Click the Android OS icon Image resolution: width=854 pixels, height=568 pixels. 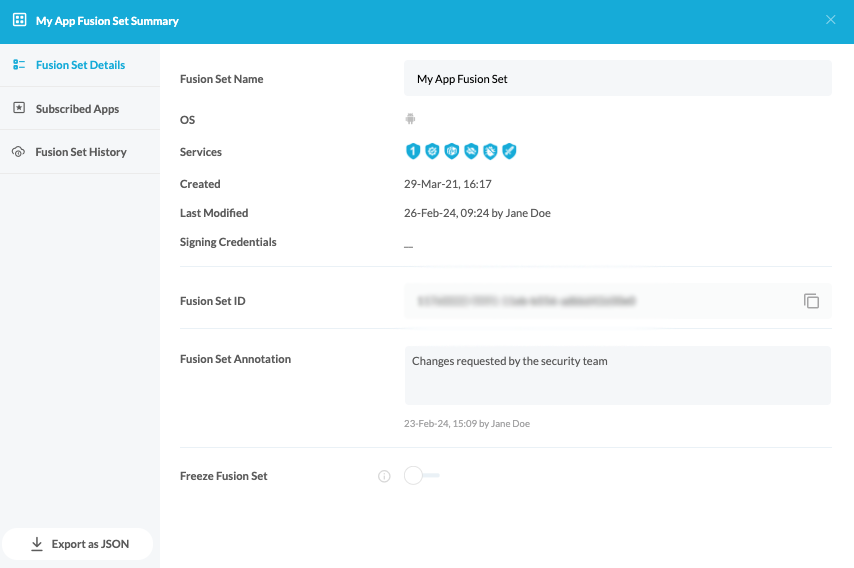410,120
